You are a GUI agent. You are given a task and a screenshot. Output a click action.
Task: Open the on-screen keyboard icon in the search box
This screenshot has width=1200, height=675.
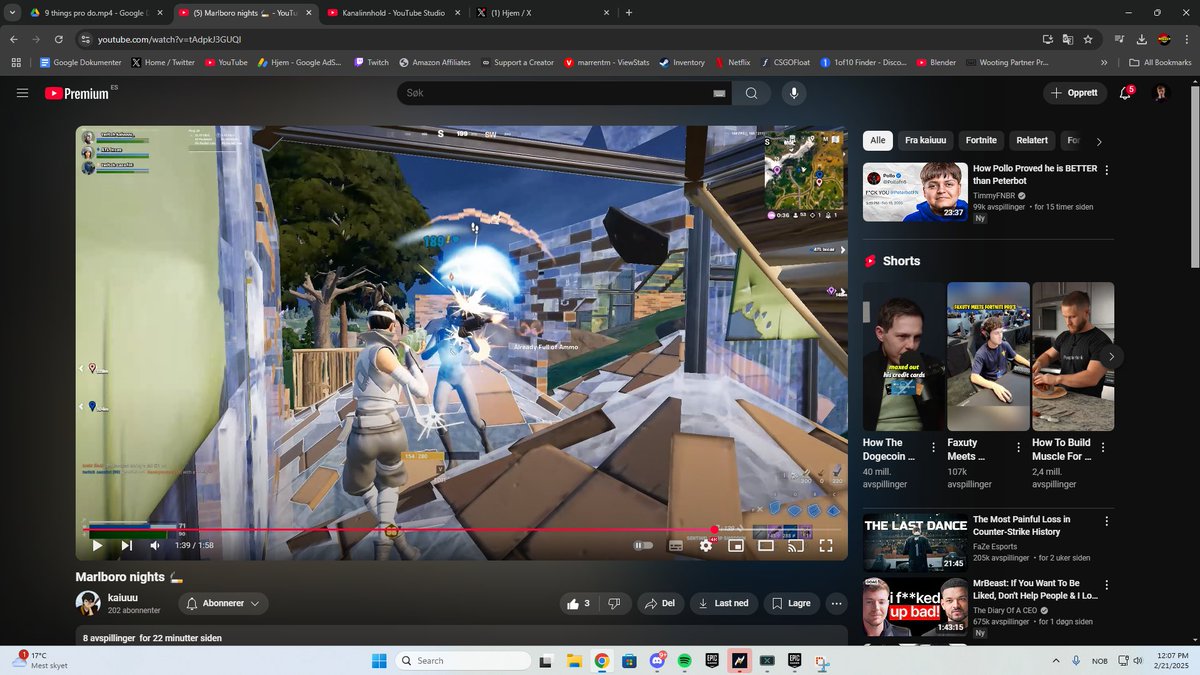click(718, 93)
